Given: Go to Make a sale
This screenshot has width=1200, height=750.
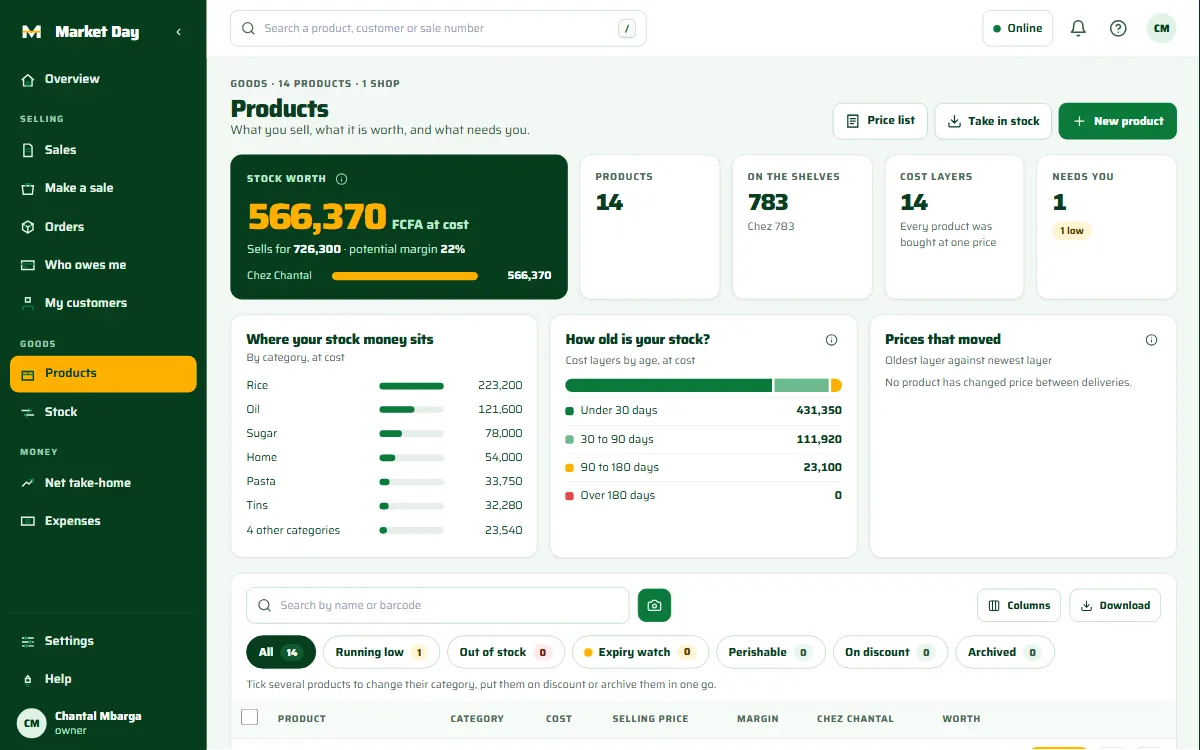Looking at the screenshot, I should (x=103, y=188).
